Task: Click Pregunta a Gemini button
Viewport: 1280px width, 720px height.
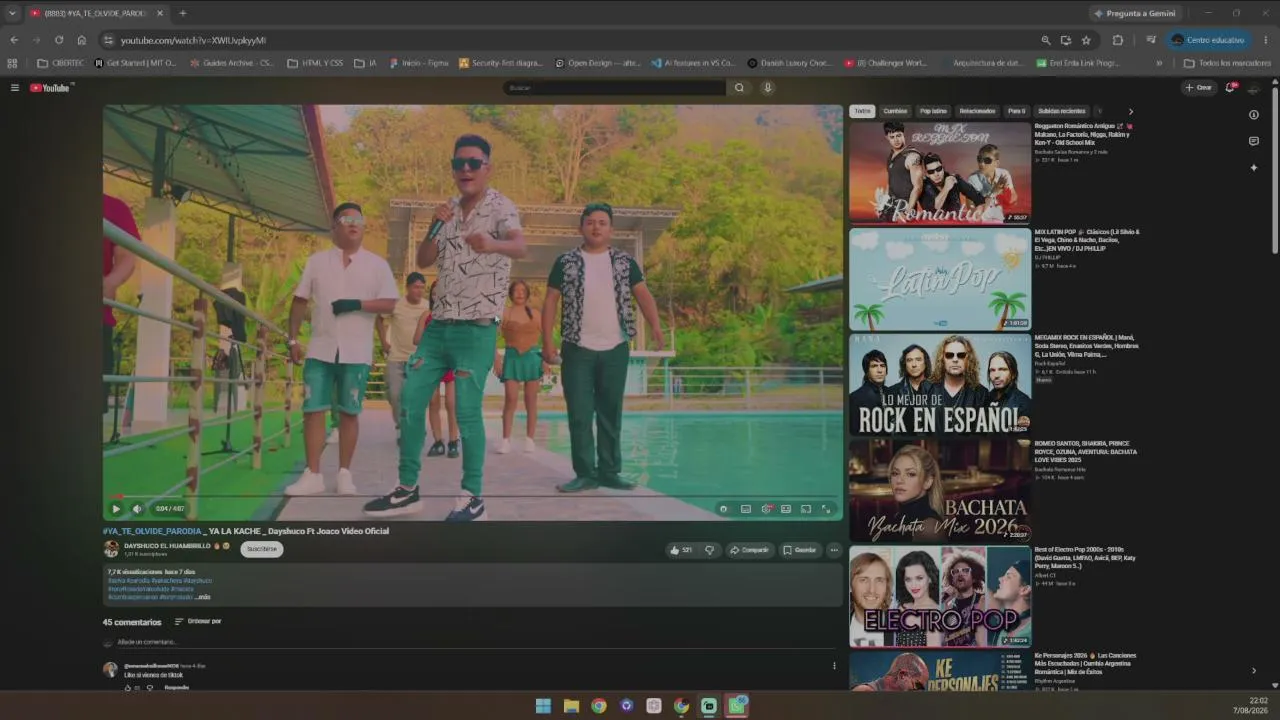Action: click(x=1135, y=13)
